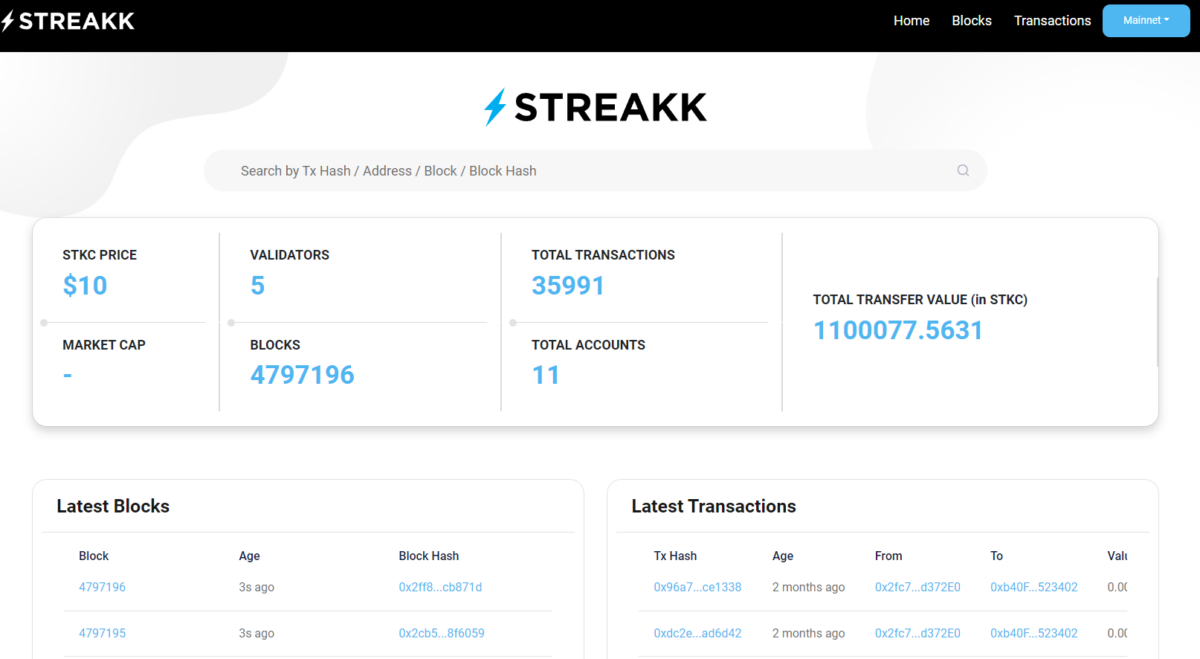The height and width of the screenshot is (659, 1200).
Task: Click Home in the navigation bar
Action: [x=911, y=20]
